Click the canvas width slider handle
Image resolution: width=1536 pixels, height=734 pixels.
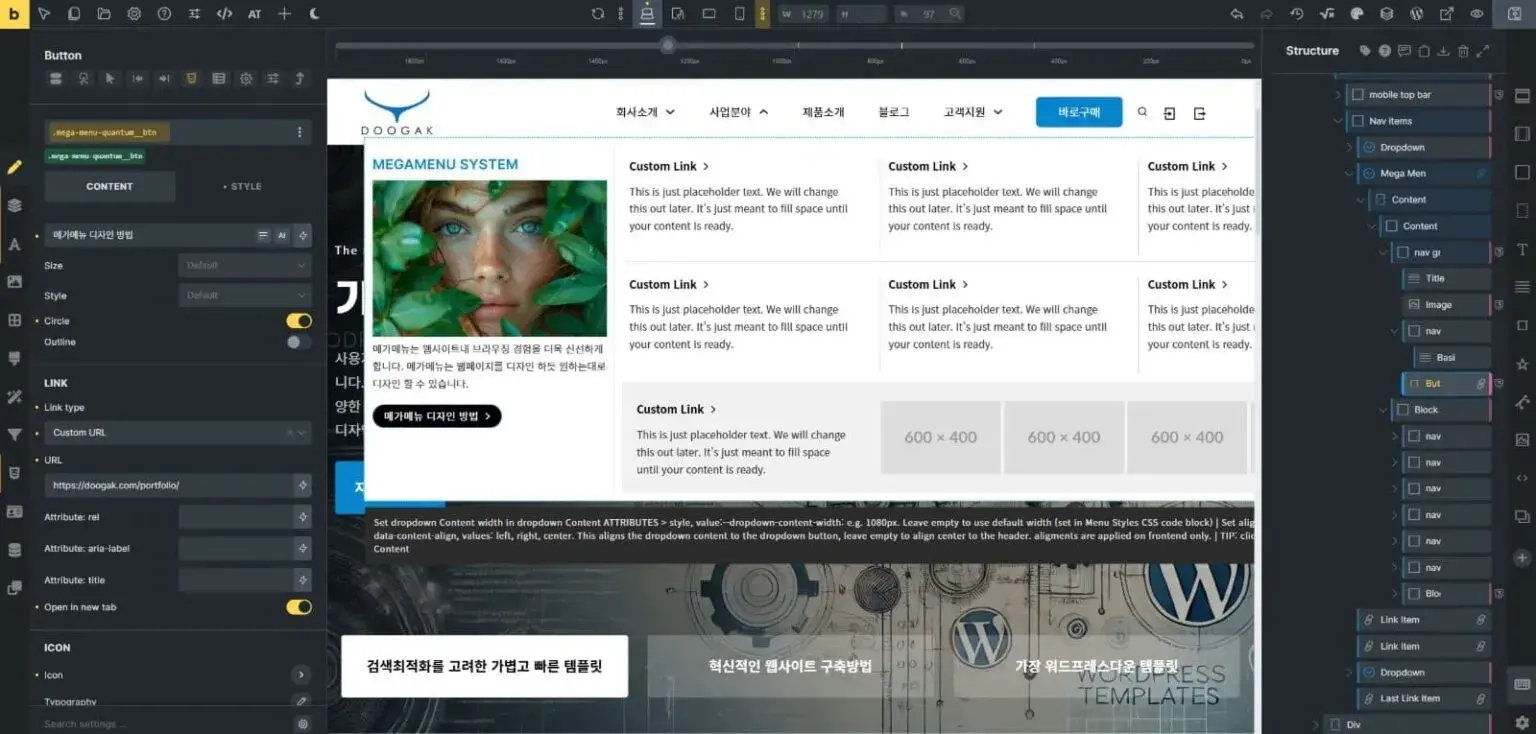[x=668, y=45]
